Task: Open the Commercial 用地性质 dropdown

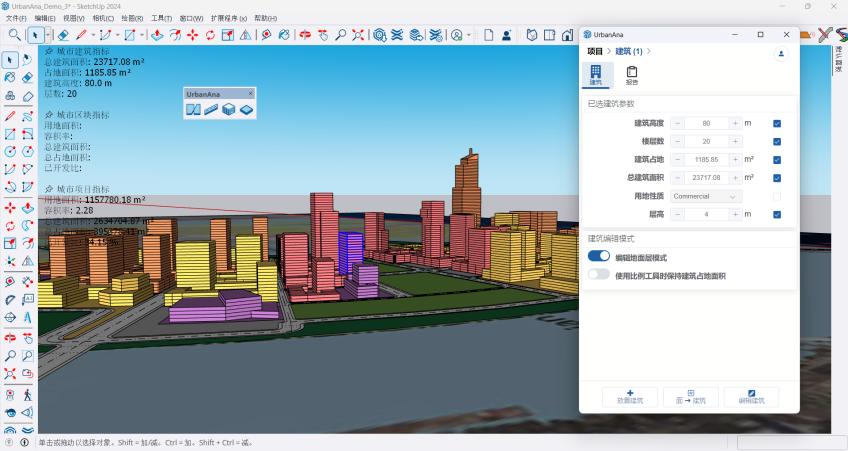Action: tap(706, 196)
